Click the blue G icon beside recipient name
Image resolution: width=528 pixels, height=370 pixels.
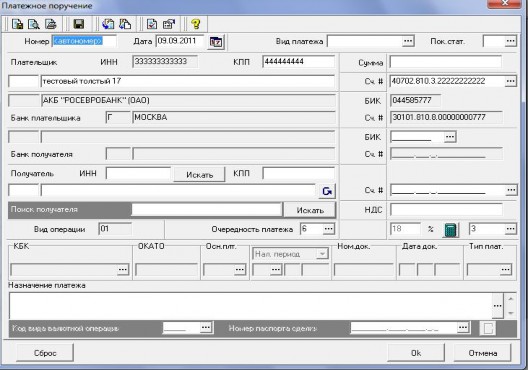[x=327, y=191]
